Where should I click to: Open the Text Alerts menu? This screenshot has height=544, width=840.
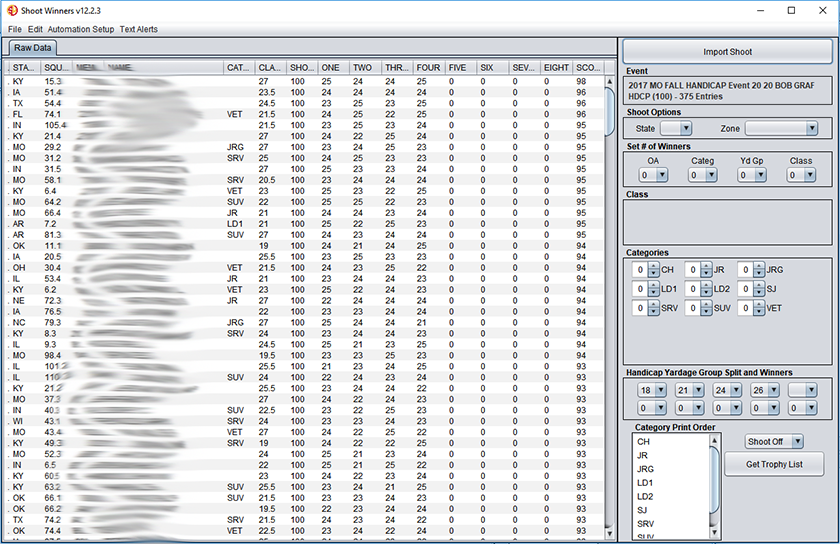(138, 29)
